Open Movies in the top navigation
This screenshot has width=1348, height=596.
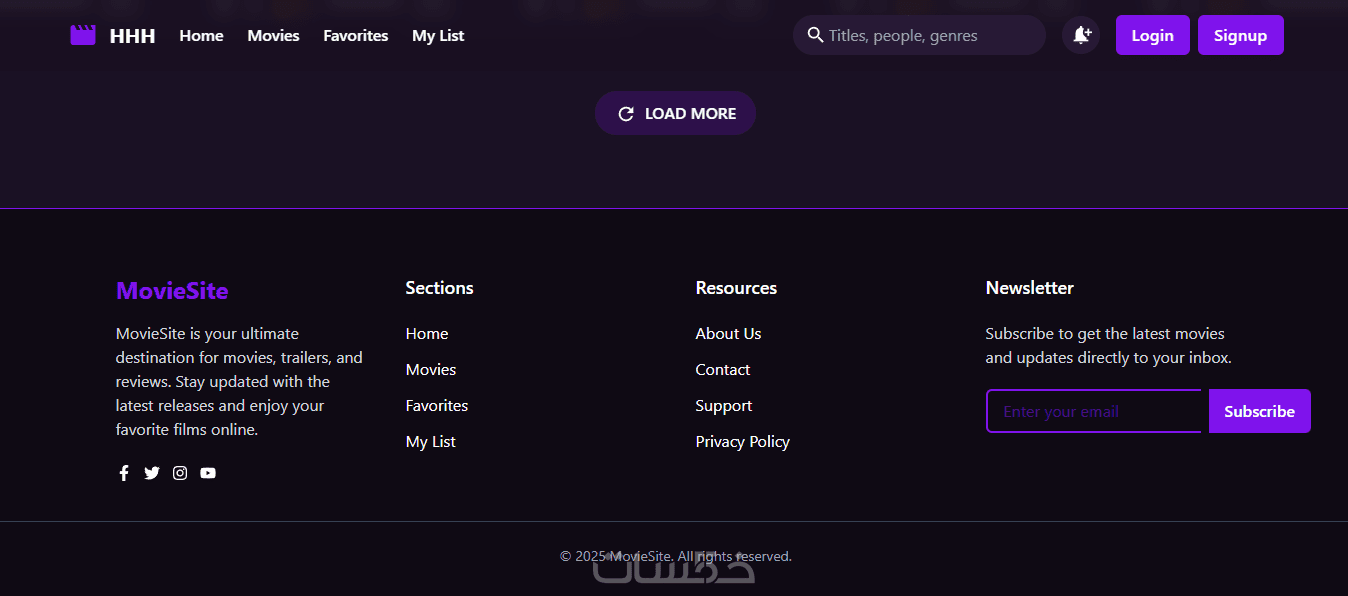click(273, 35)
